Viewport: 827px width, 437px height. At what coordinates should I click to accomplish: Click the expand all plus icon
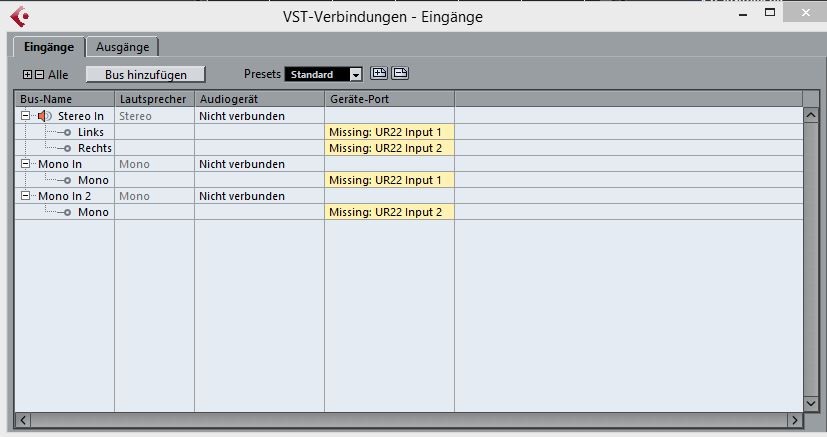[27, 74]
